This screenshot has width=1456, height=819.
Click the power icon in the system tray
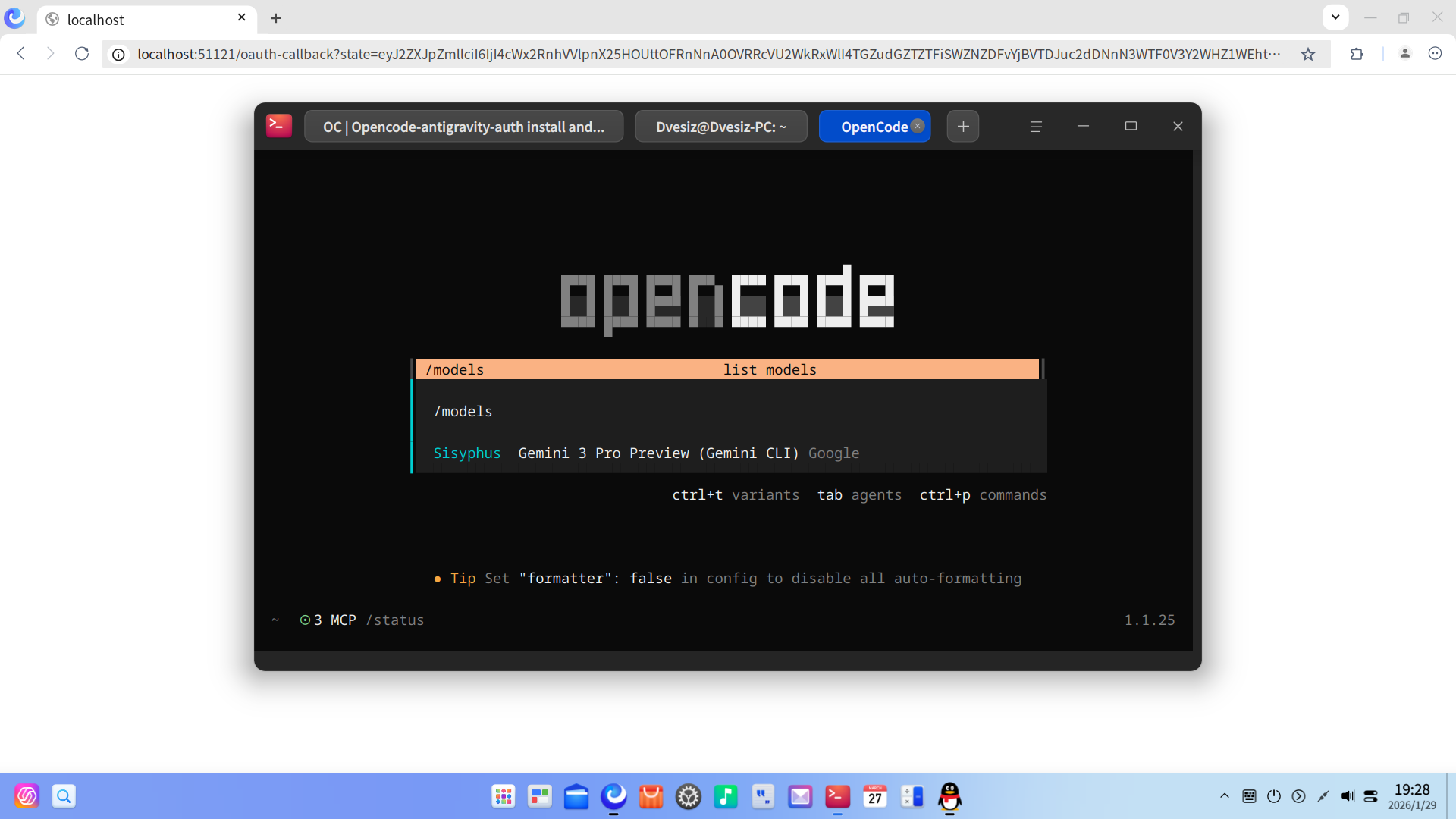click(1274, 796)
